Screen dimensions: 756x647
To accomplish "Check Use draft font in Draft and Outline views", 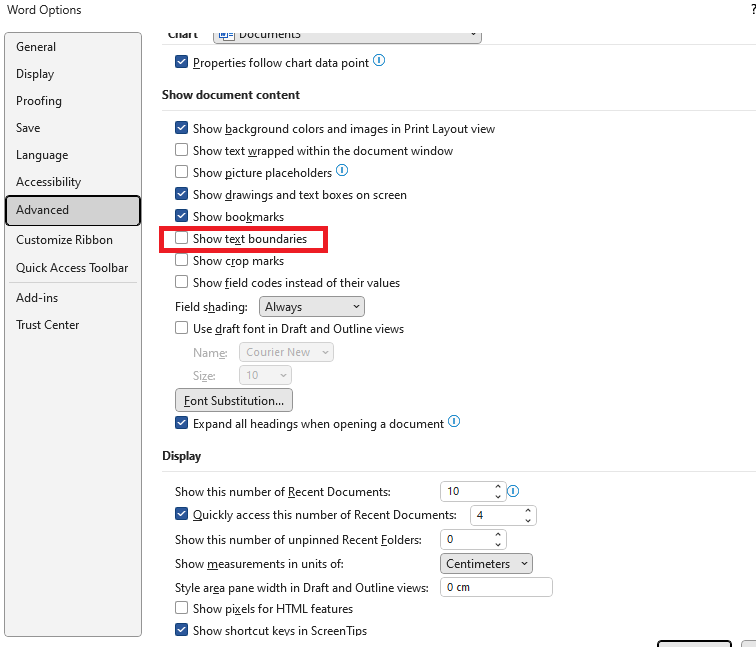I will coord(181,328).
